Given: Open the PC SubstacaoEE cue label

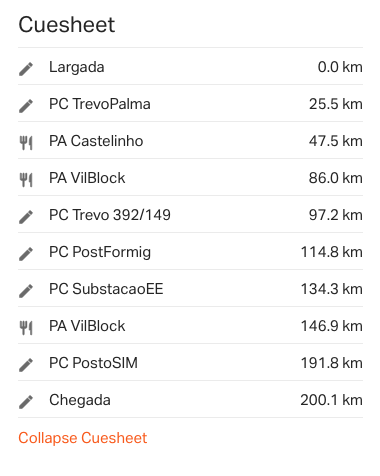Looking at the screenshot, I should pos(106,289).
